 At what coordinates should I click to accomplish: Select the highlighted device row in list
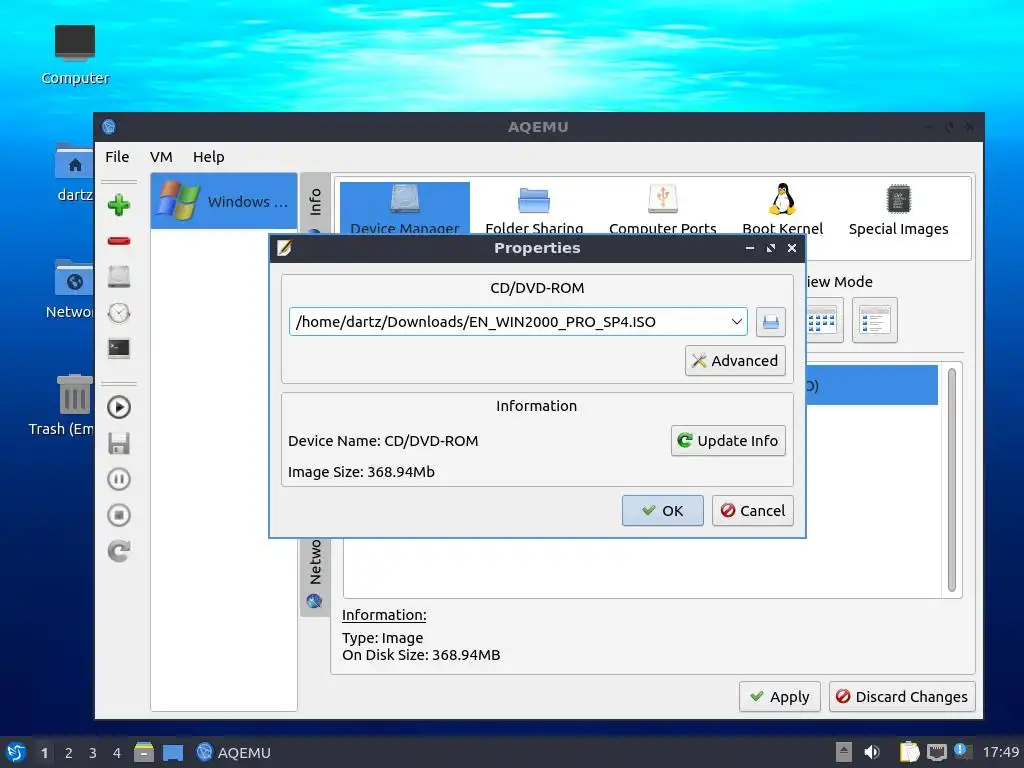point(872,385)
